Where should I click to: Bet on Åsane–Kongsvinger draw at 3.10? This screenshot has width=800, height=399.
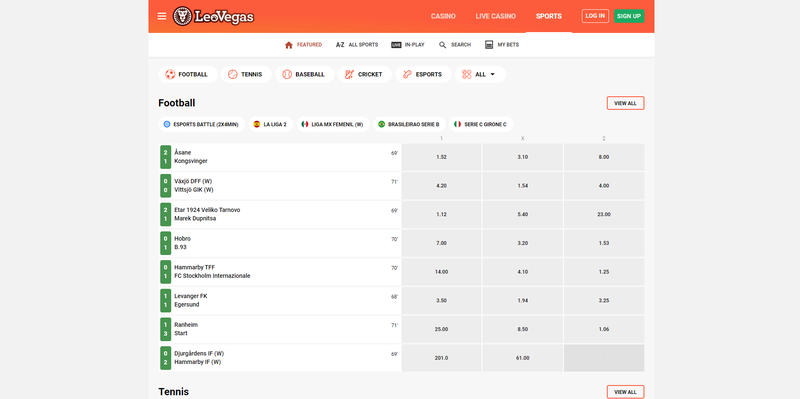tap(522, 157)
